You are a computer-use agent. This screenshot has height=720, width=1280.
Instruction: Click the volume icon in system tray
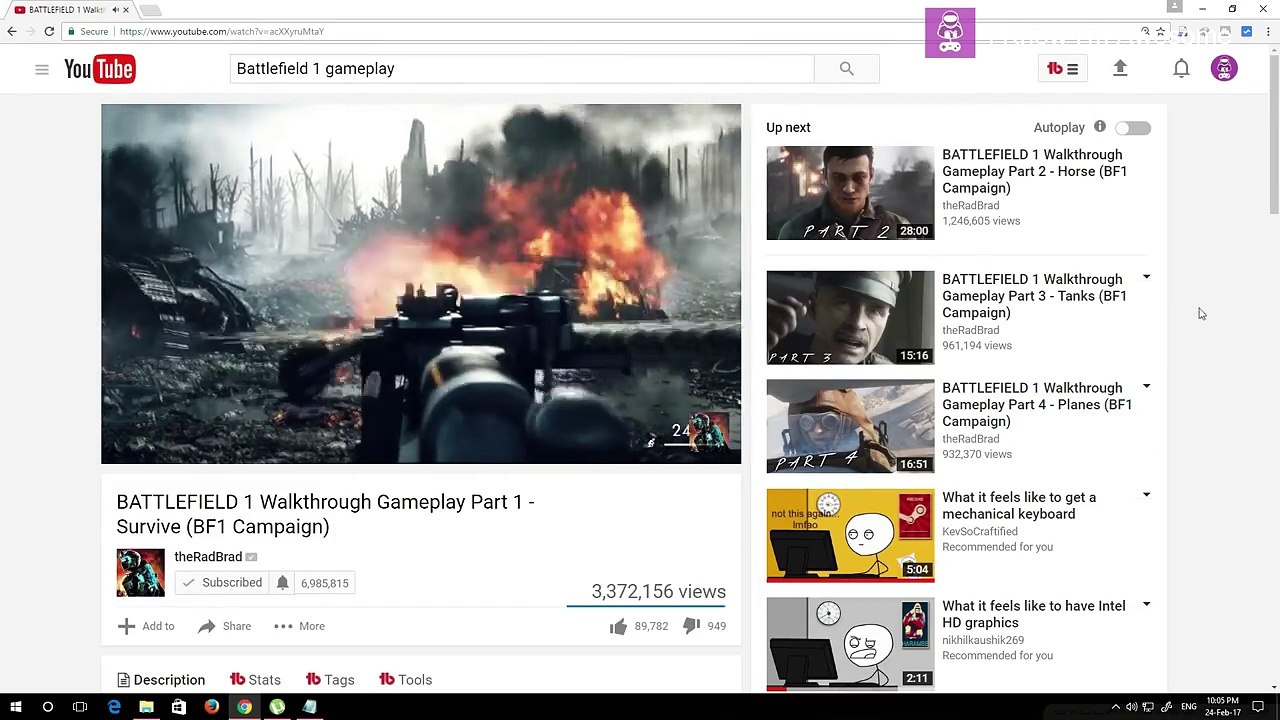pyautogui.click(x=1131, y=707)
